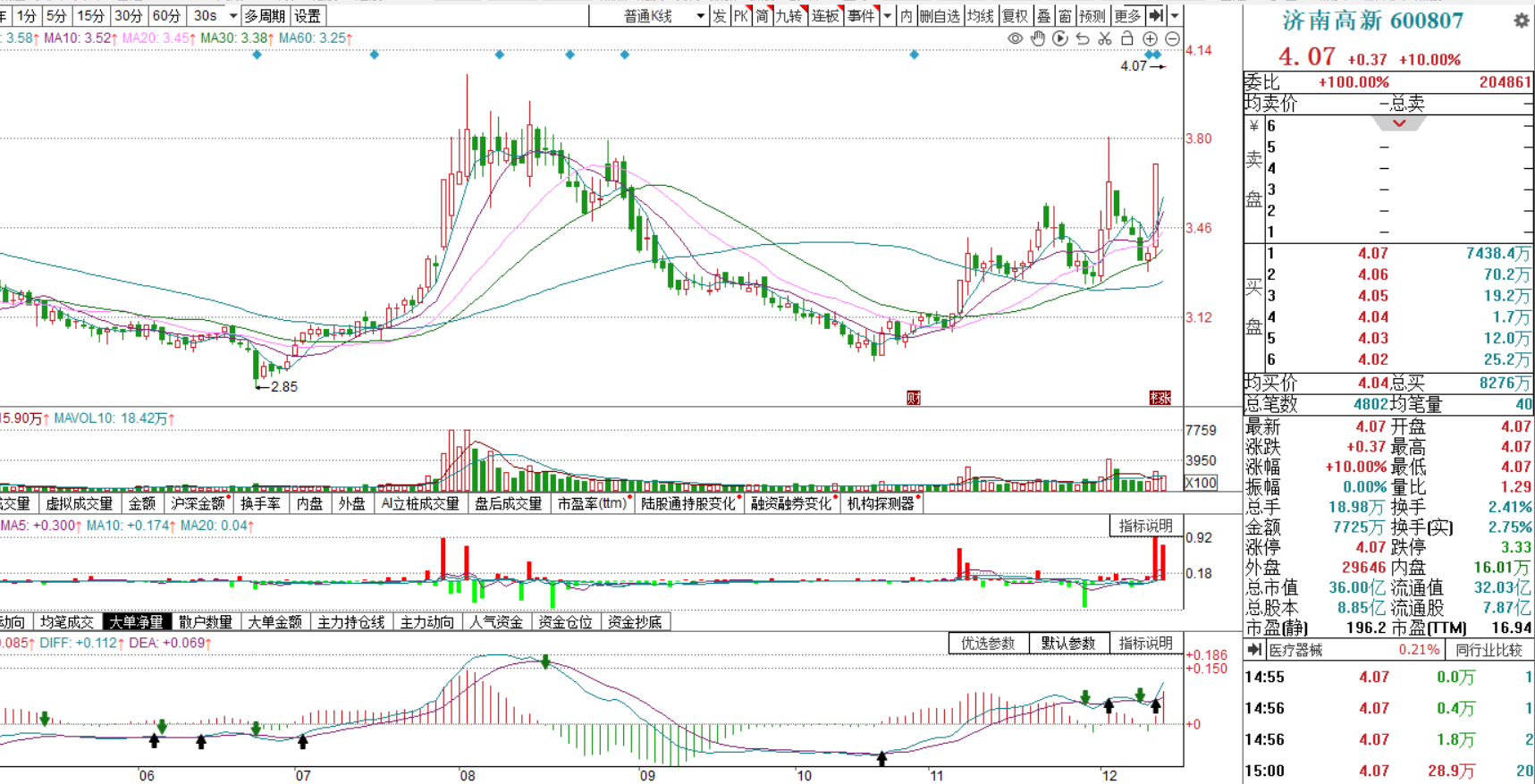Click 默认参数 button in MACD panel
Screen dimensions: 1535x784
click(1068, 643)
